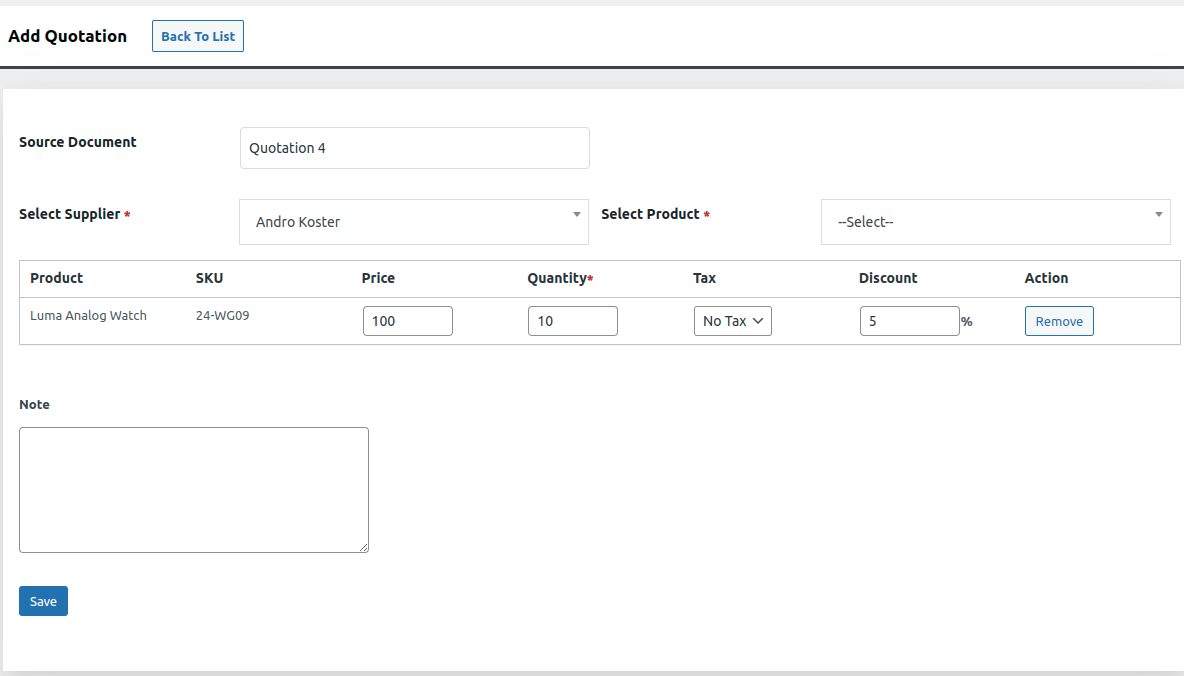Click the Save button
Image resolution: width=1184 pixels, height=676 pixels.
pyautogui.click(x=43, y=601)
